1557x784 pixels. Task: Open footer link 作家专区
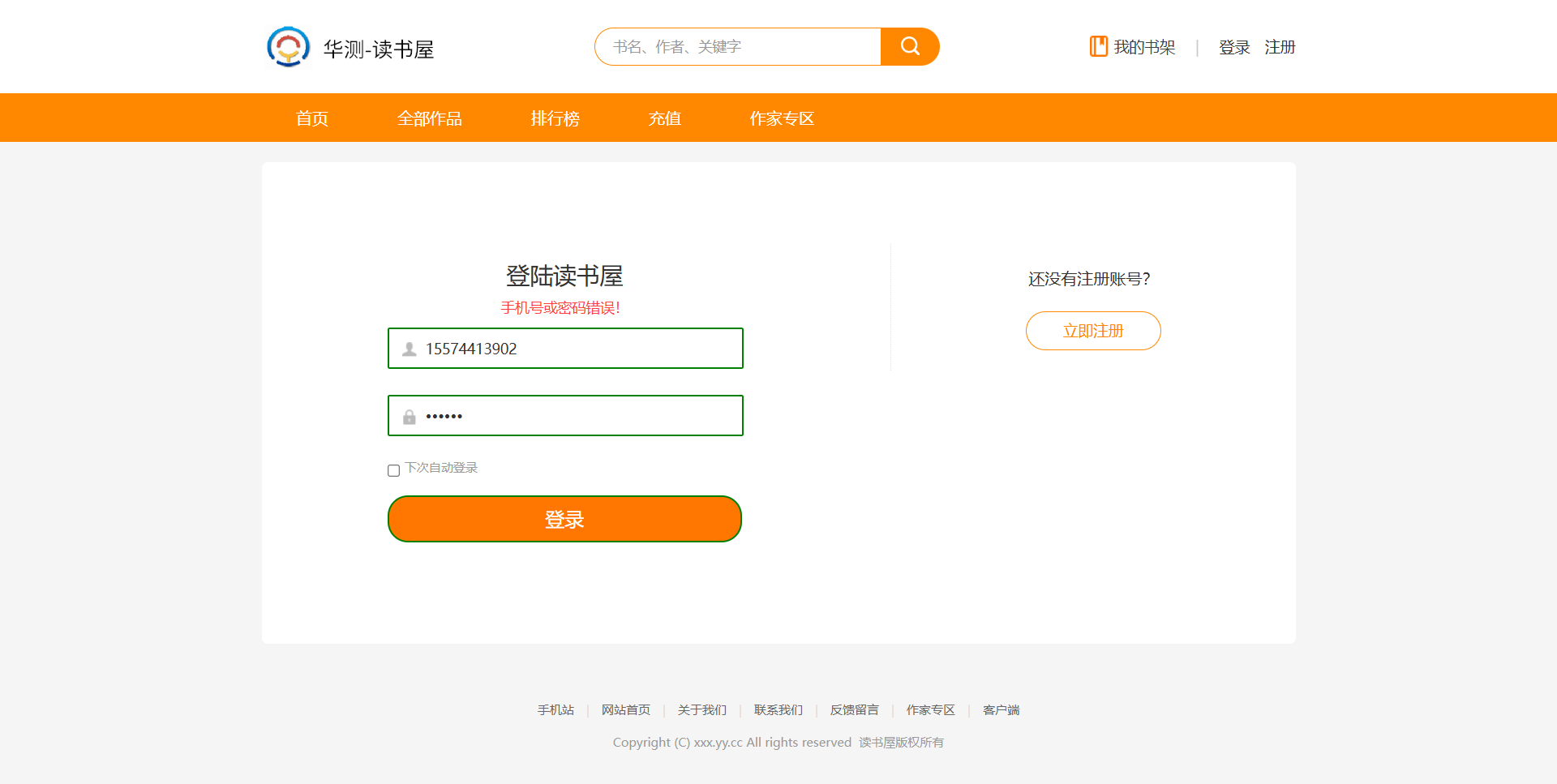click(931, 710)
